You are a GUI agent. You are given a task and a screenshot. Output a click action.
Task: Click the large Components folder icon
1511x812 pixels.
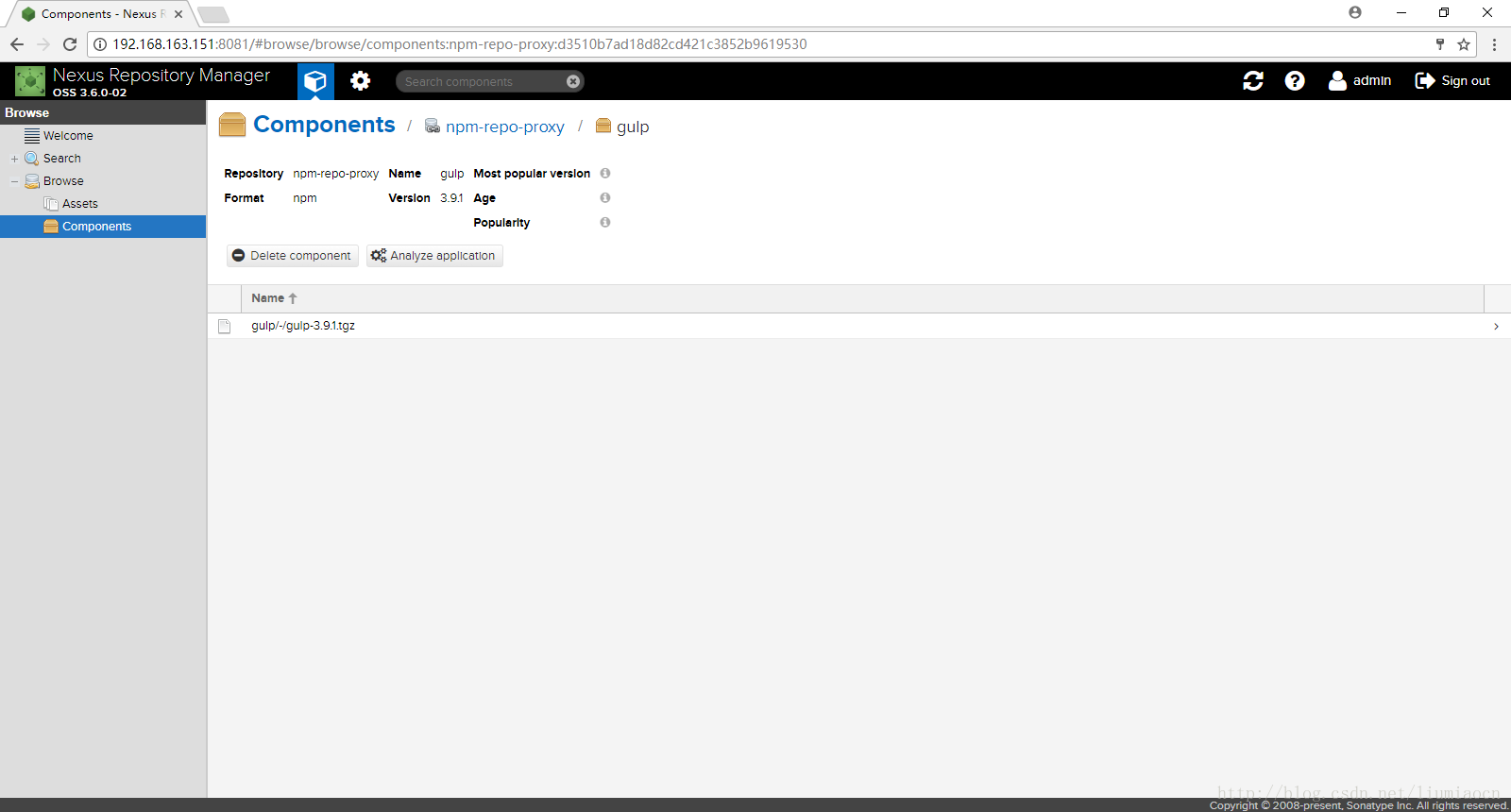232,126
